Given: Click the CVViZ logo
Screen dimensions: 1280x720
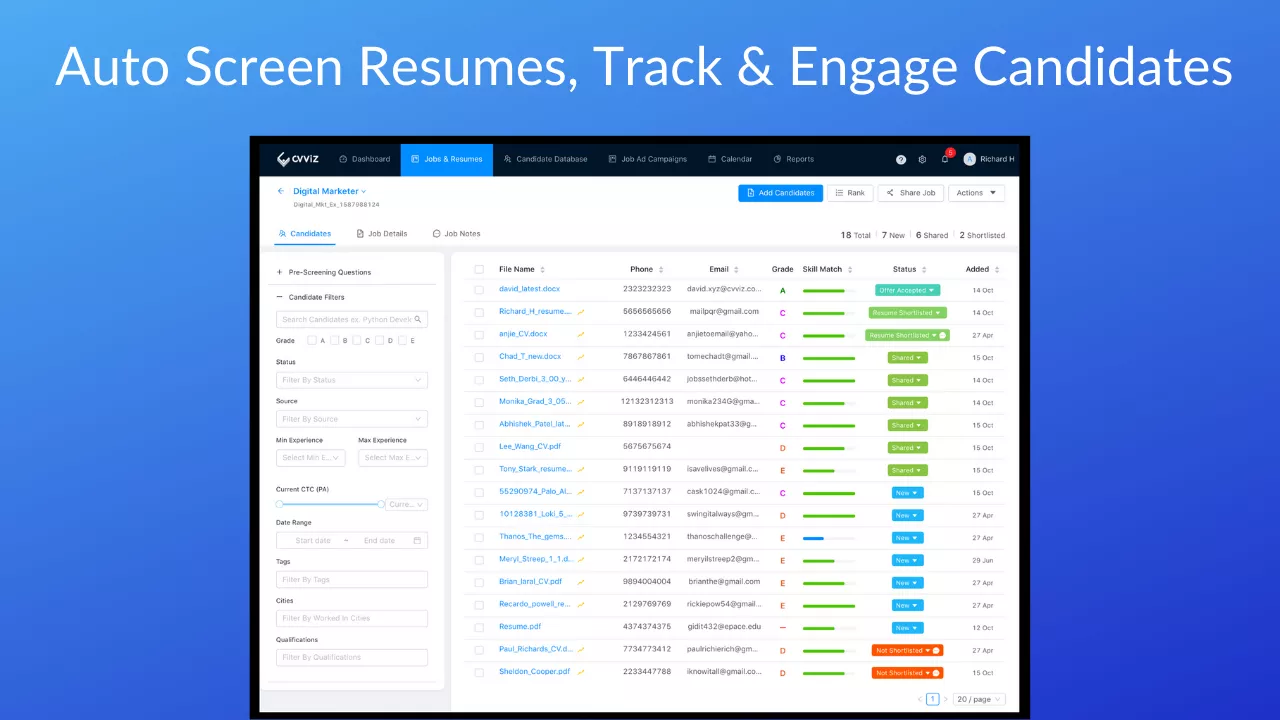Looking at the screenshot, I should click(x=298, y=159).
